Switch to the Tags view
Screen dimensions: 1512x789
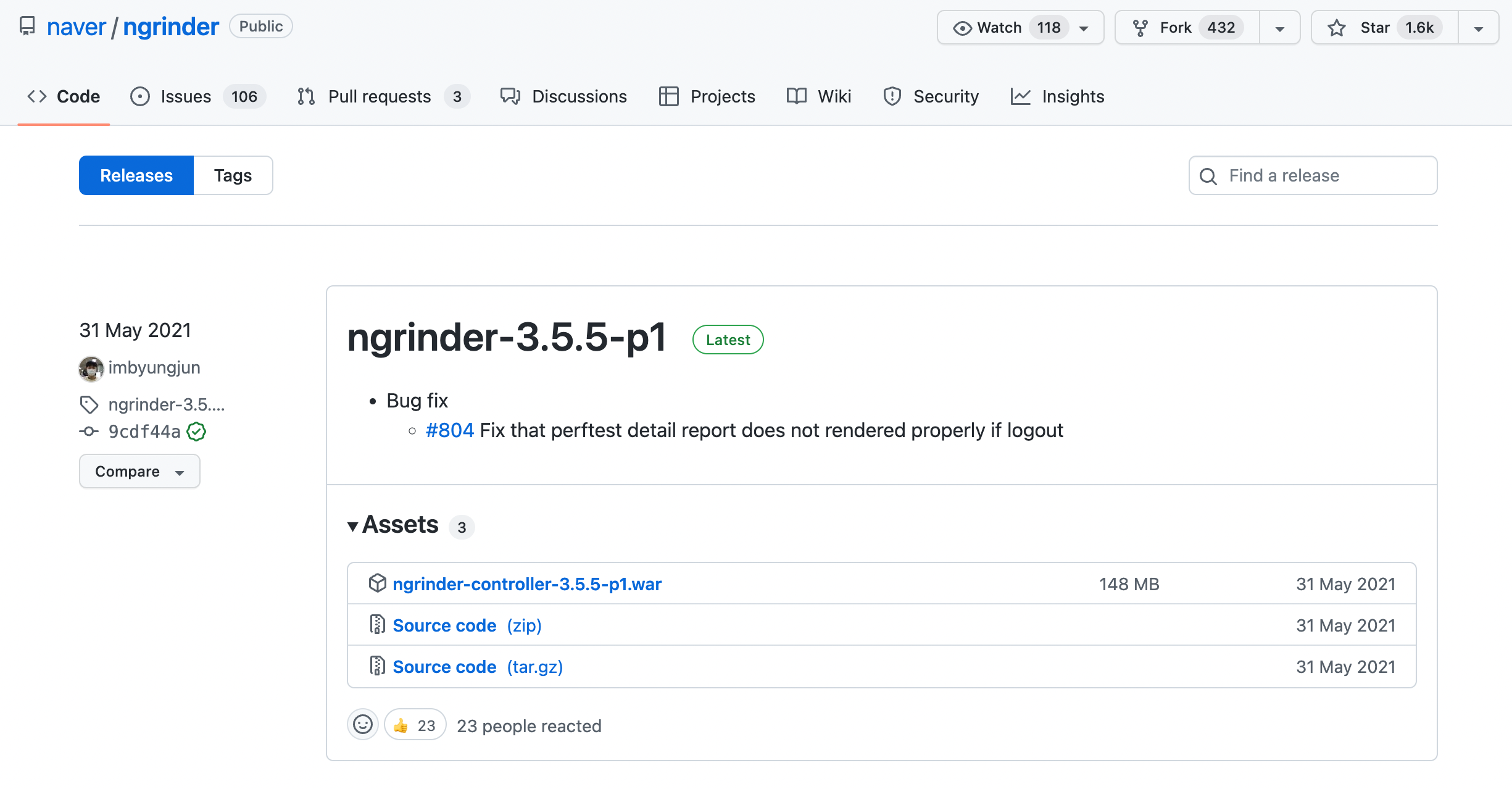[x=233, y=176]
